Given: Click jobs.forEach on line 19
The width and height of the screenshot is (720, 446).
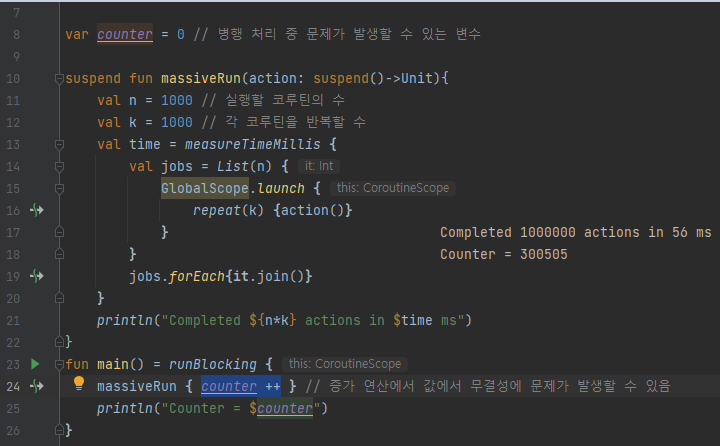Looking at the screenshot, I should tap(177, 277).
